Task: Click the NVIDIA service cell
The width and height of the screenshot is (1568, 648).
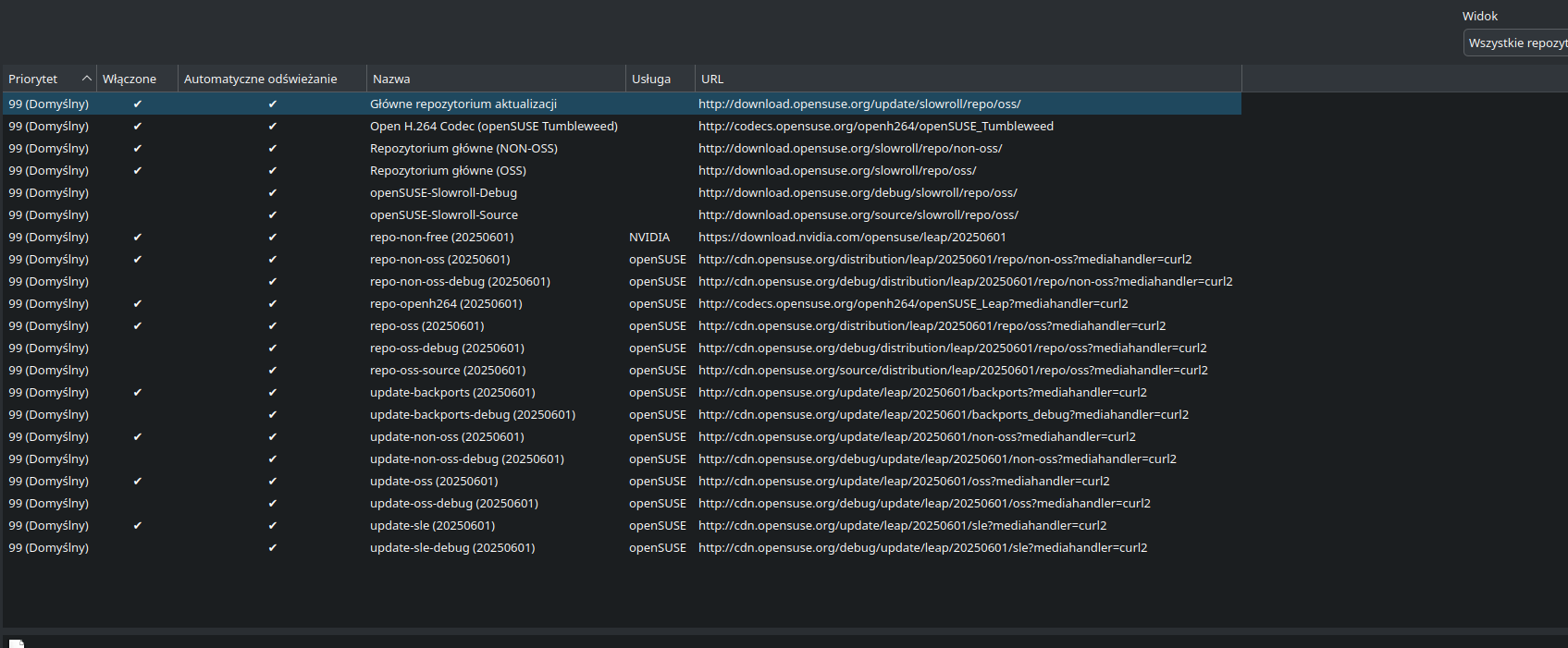Action: (x=649, y=237)
